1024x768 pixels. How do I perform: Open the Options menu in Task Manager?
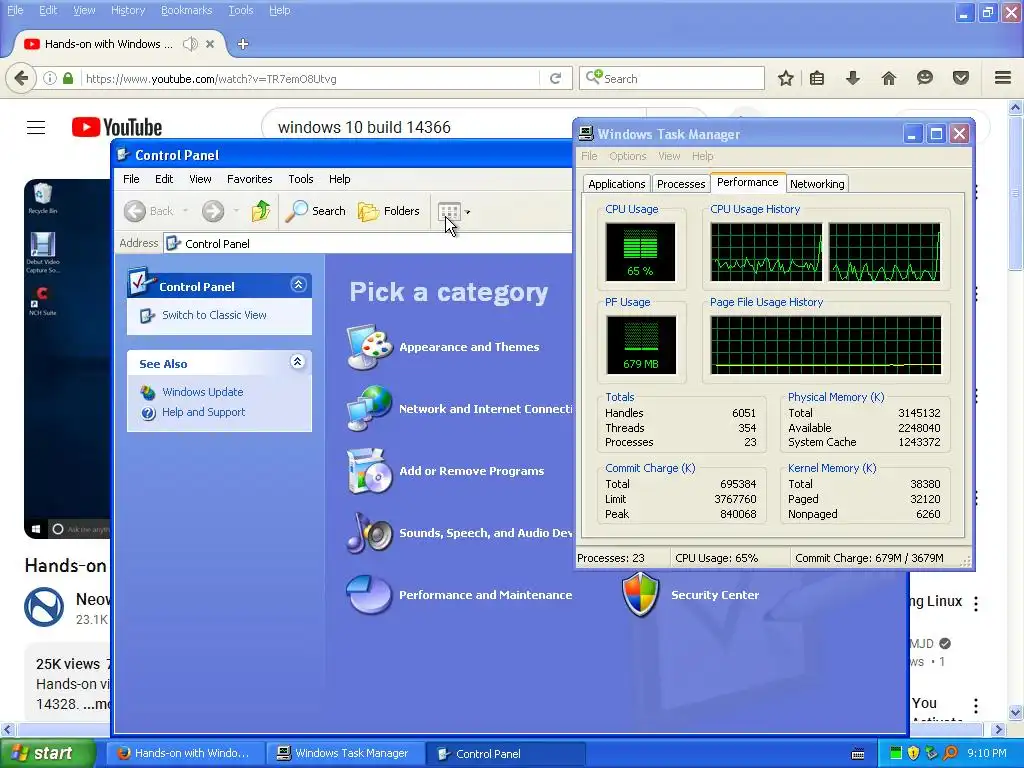[x=627, y=156]
